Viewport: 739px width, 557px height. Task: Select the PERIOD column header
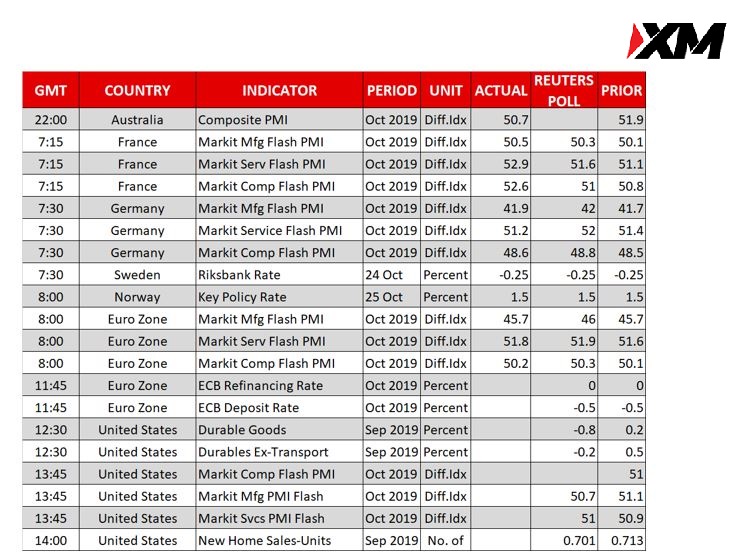392,90
